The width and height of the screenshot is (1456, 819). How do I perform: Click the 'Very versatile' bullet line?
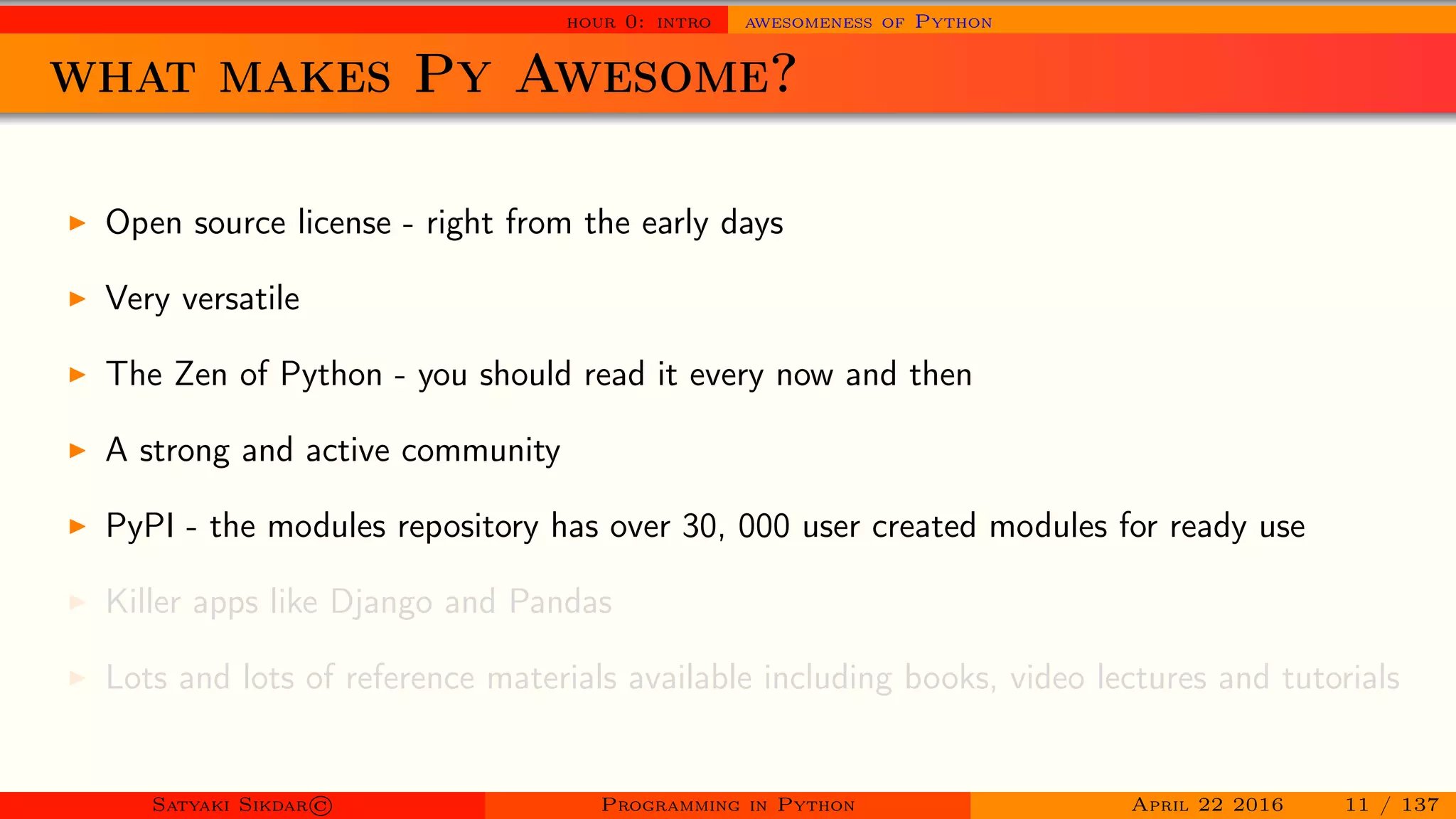(203, 299)
